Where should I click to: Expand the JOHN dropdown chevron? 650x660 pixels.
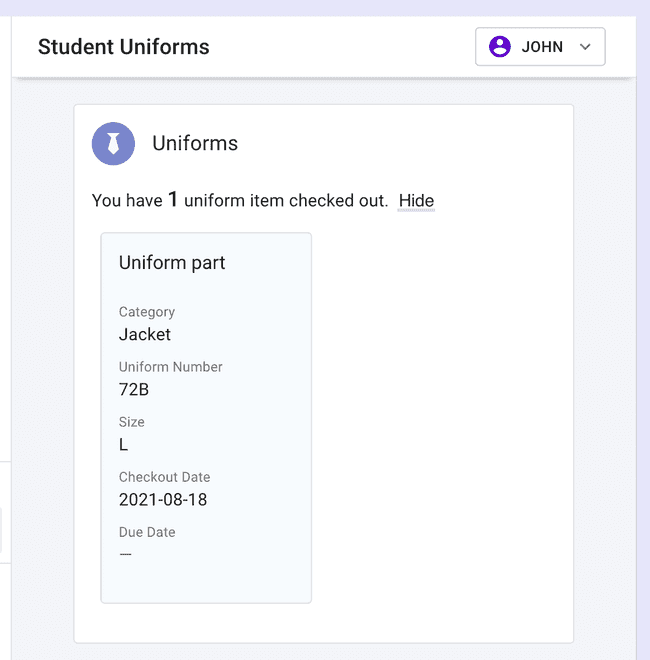pos(586,47)
